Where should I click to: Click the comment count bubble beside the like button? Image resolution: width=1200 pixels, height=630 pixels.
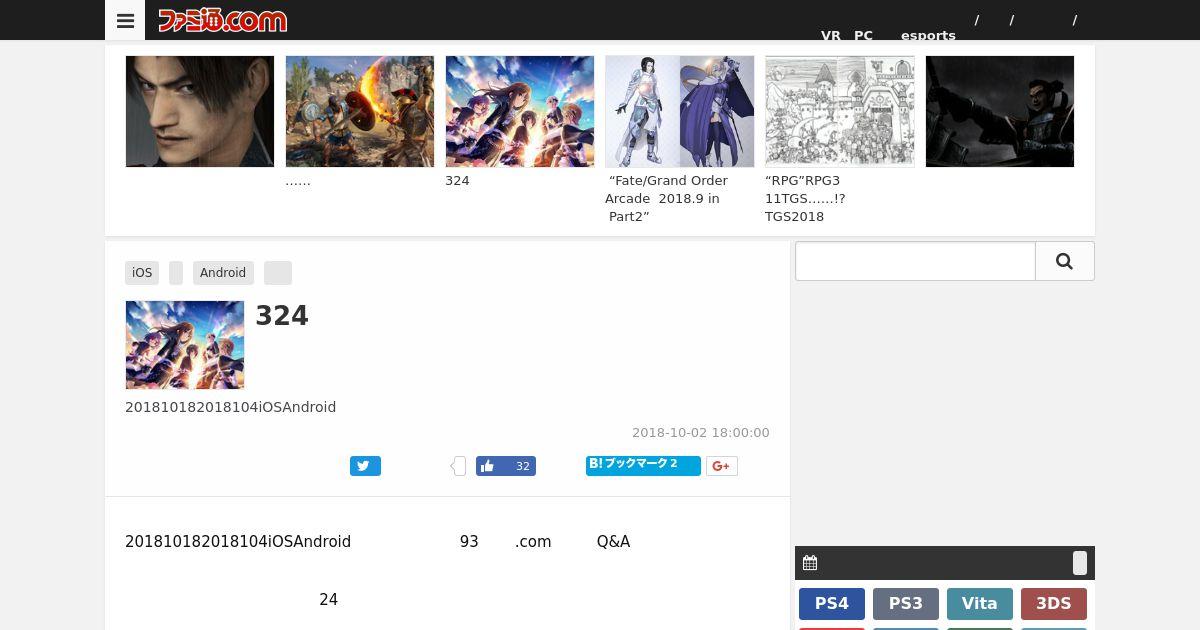(459, 466)
